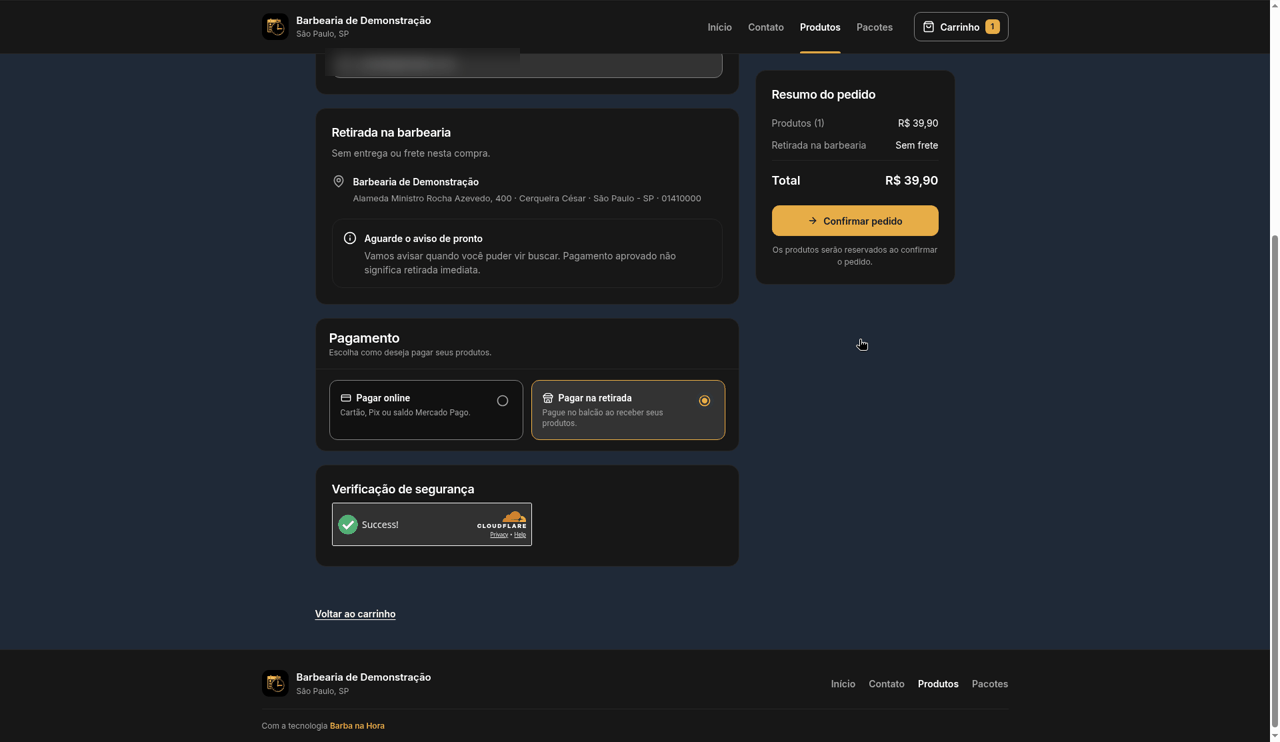Follow the Voltar ao carrinho link
Image resolution: width=1280 pixels, height=742 pixels.
pyautogui.click(x=355, y=614)
